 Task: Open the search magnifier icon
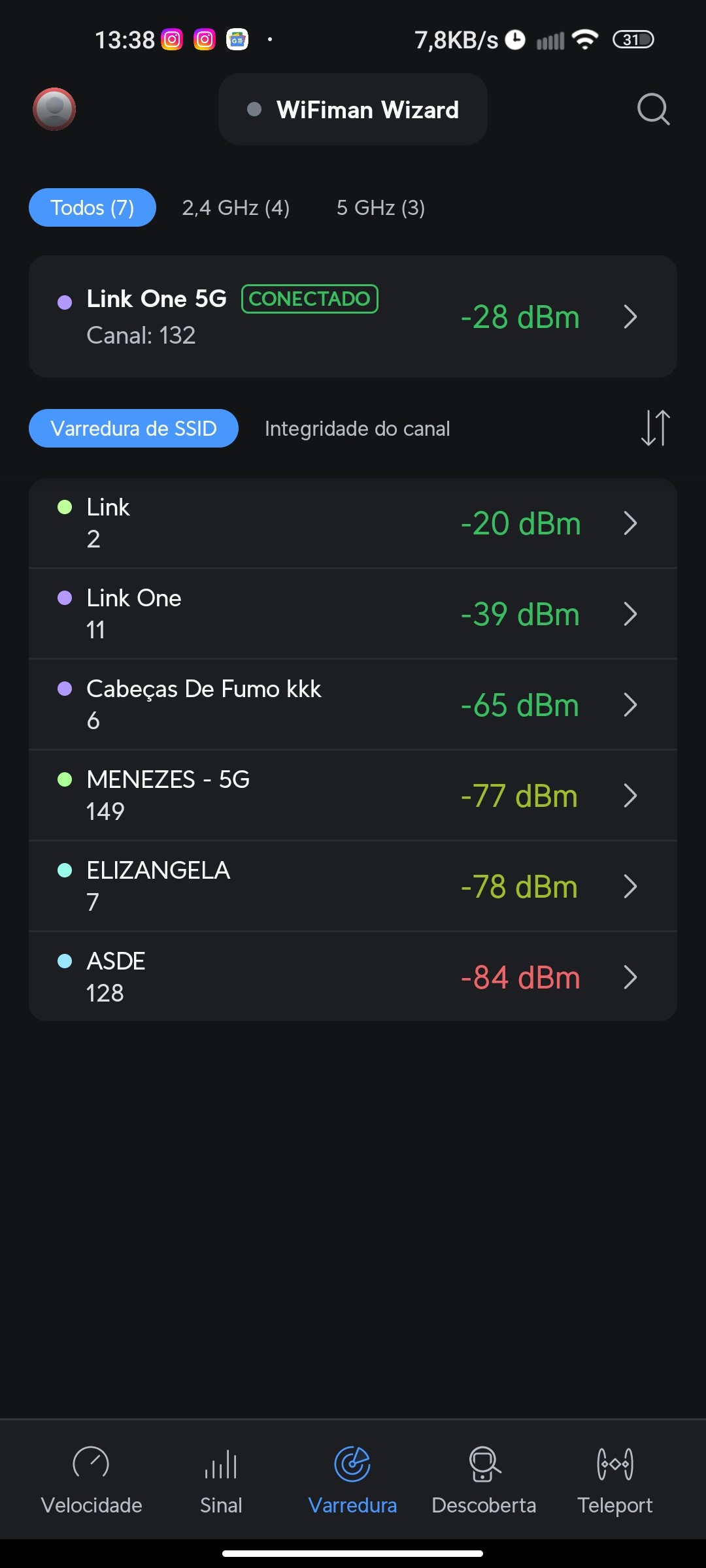point(653,109)
